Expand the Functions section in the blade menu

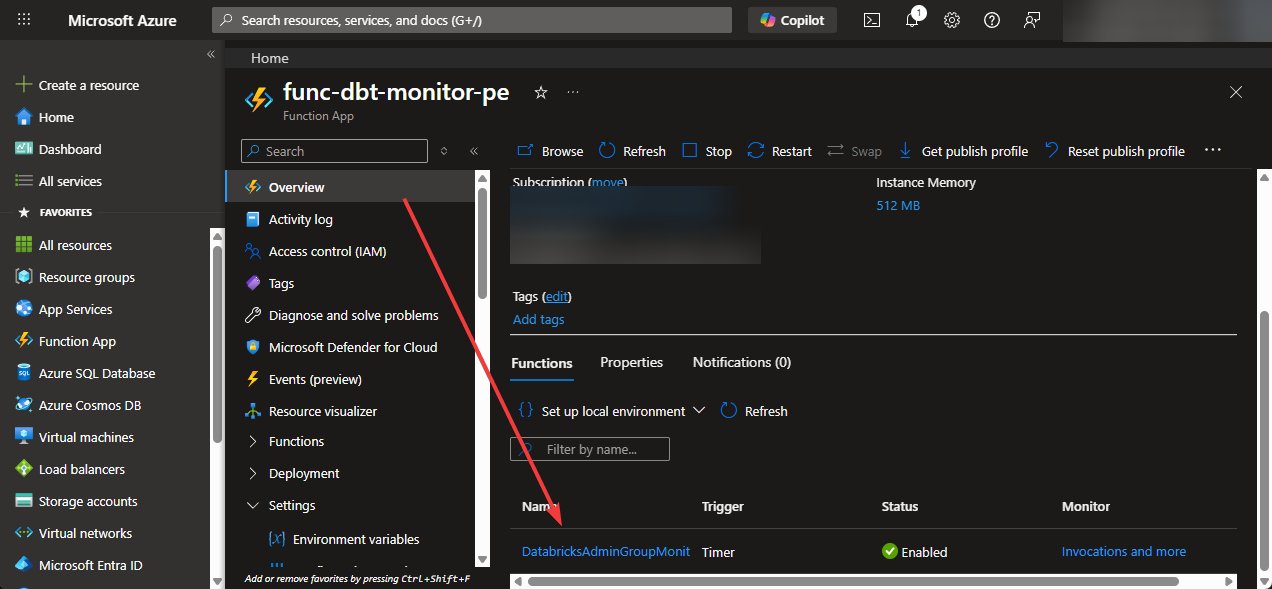coord(296,441)
